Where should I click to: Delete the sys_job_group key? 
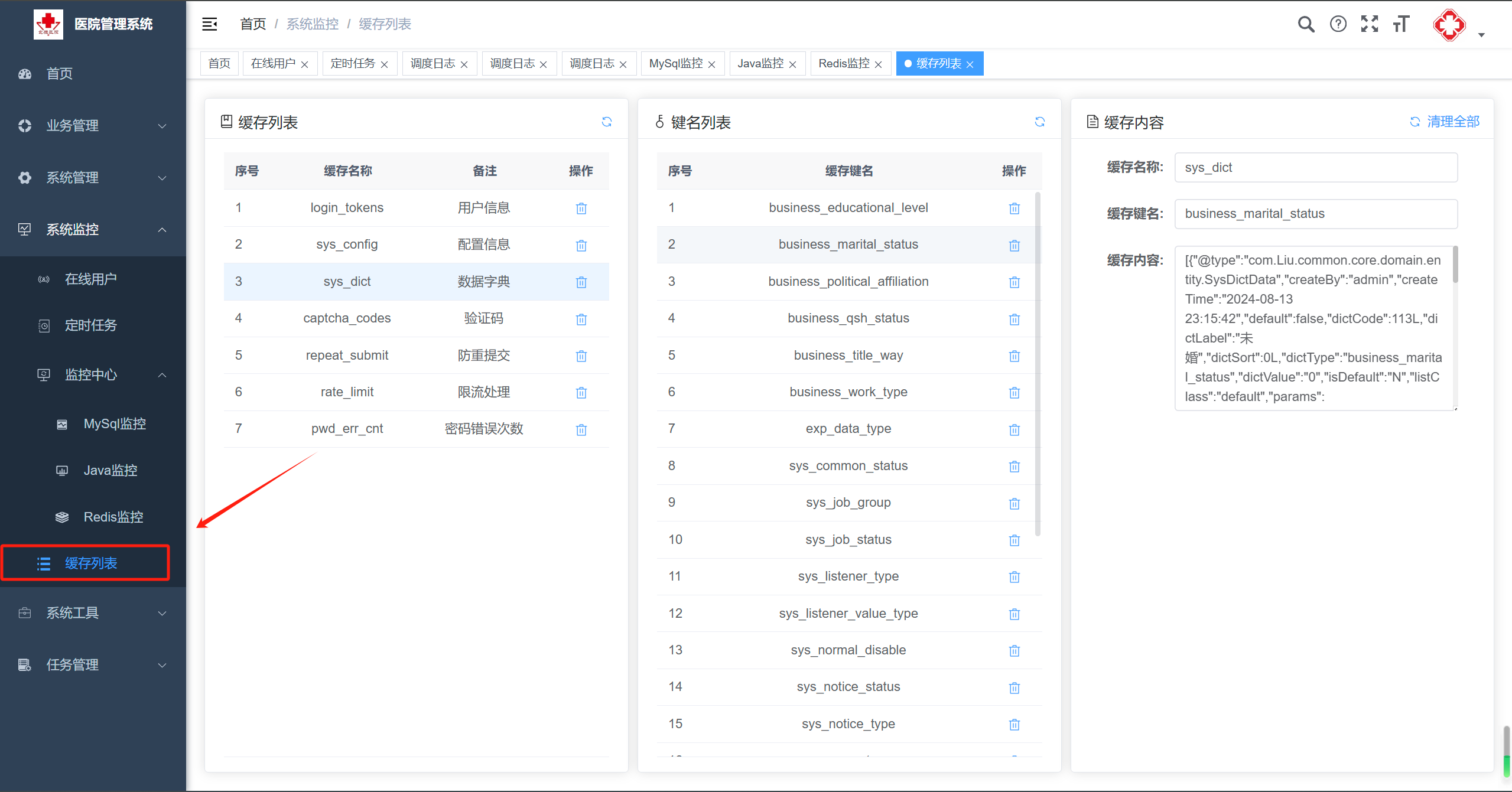click(x=1014, y=503)
